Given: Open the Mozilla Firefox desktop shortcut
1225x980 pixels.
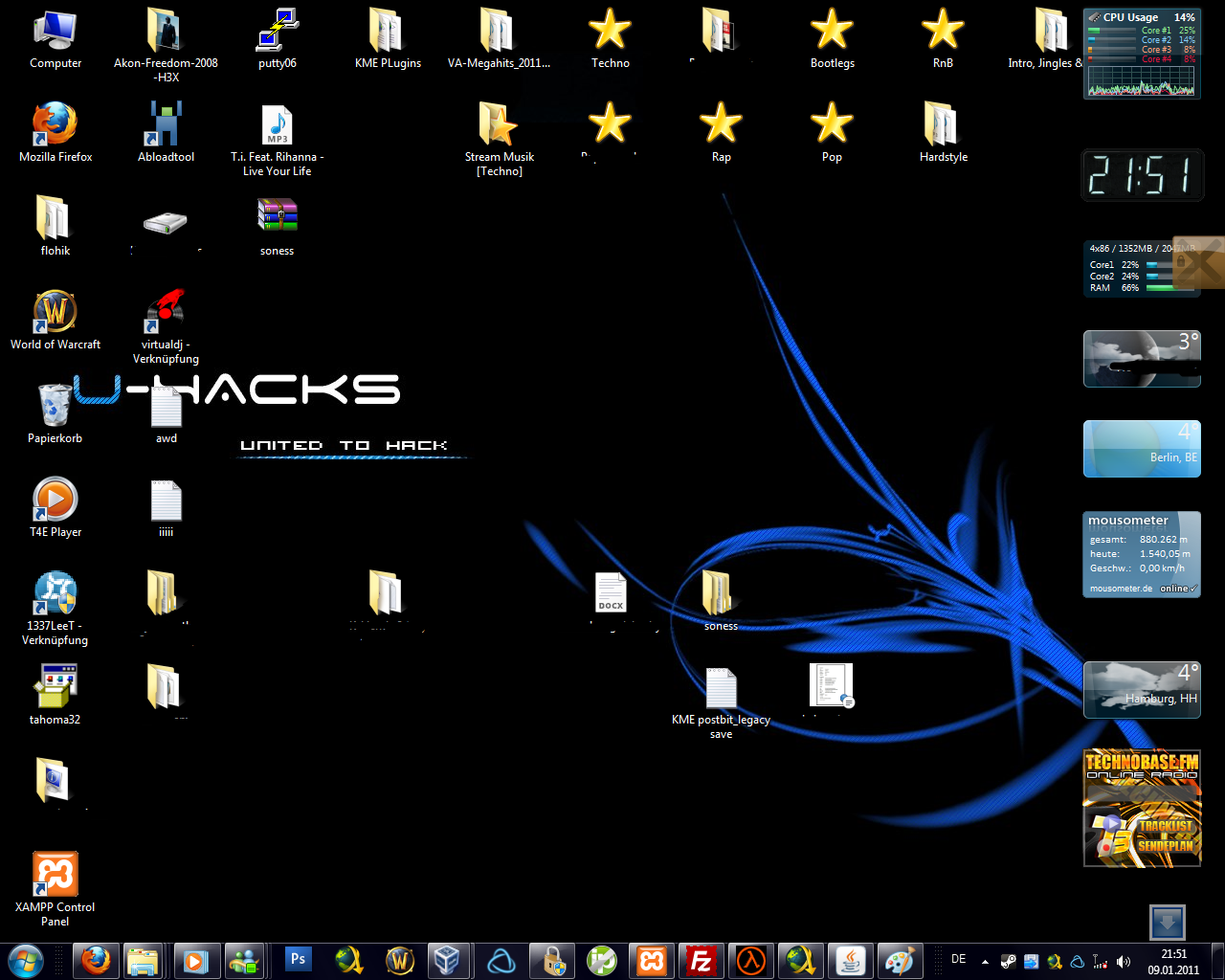Looking at the screenshot, I should tap(55, 124).
